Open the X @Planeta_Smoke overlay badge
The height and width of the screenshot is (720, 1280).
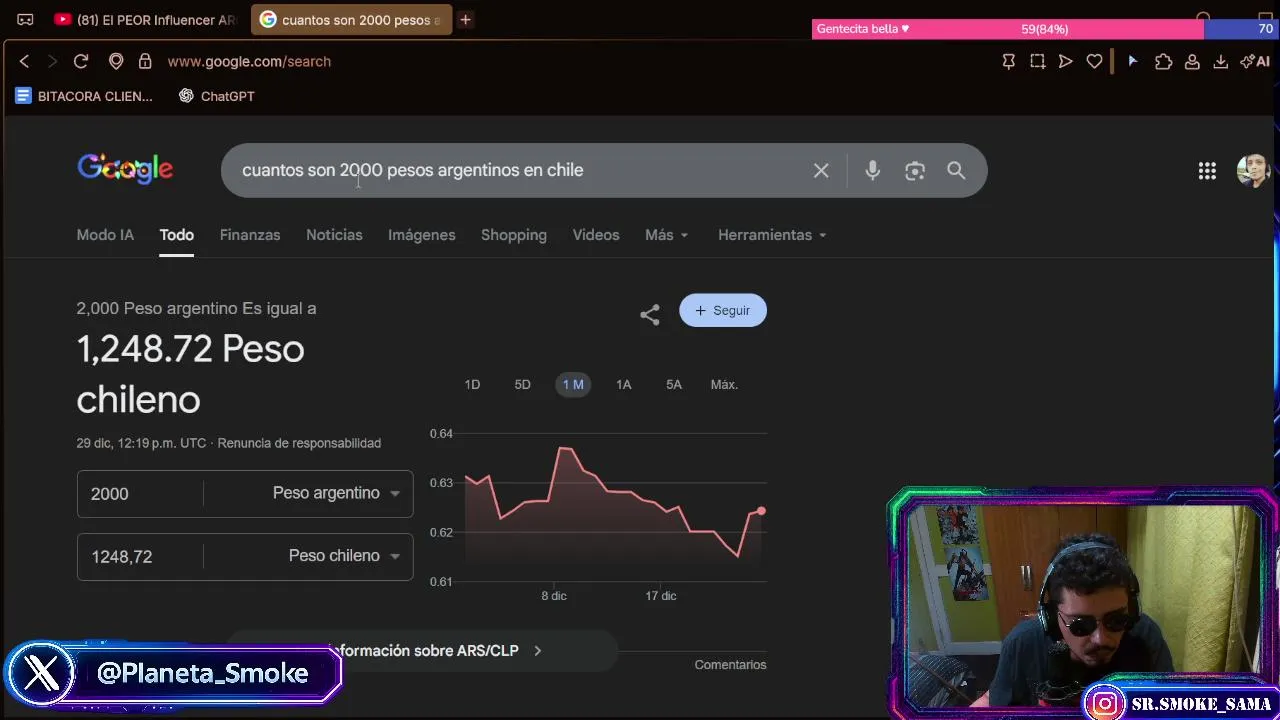coord(174,674)
